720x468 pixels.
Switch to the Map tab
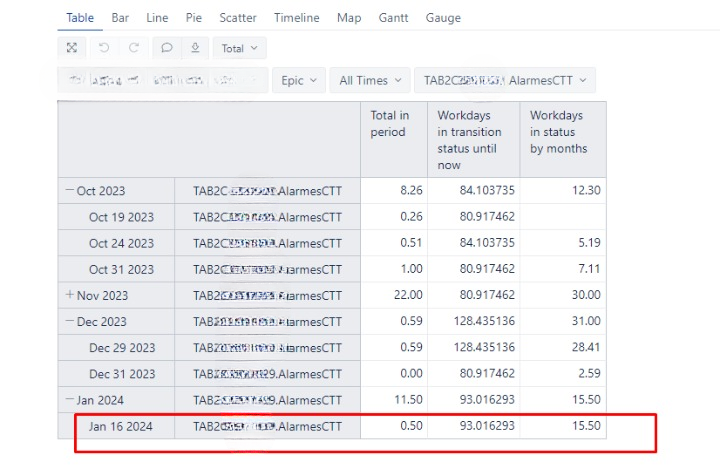[x=349, y=18]
